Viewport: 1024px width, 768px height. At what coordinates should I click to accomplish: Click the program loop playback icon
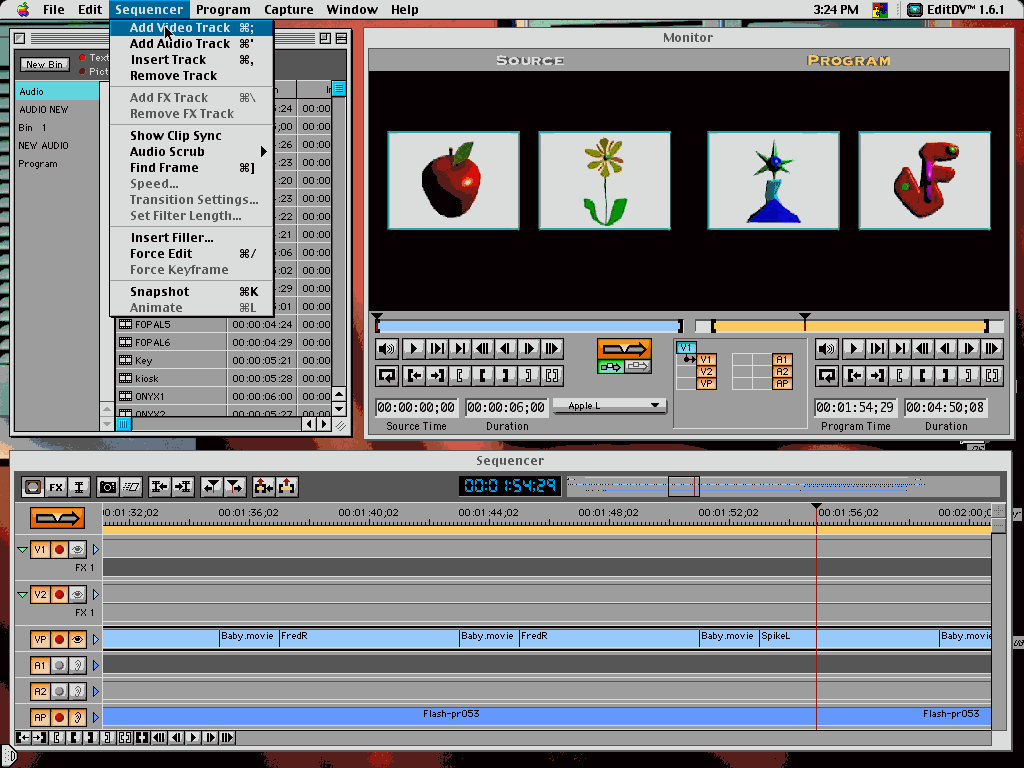(827, 376)
